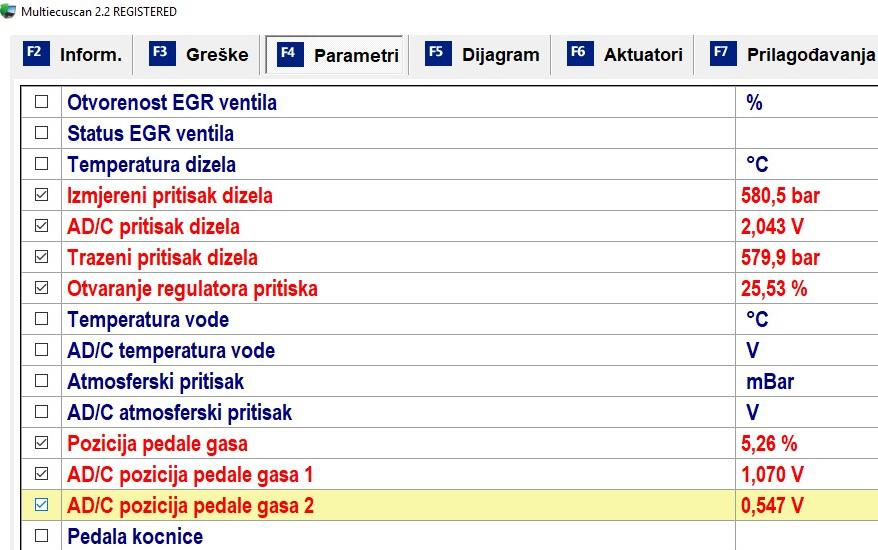Screen dimensions: 878x550
Task: Open the Aktuatori tab
Action: click(625, 54)
